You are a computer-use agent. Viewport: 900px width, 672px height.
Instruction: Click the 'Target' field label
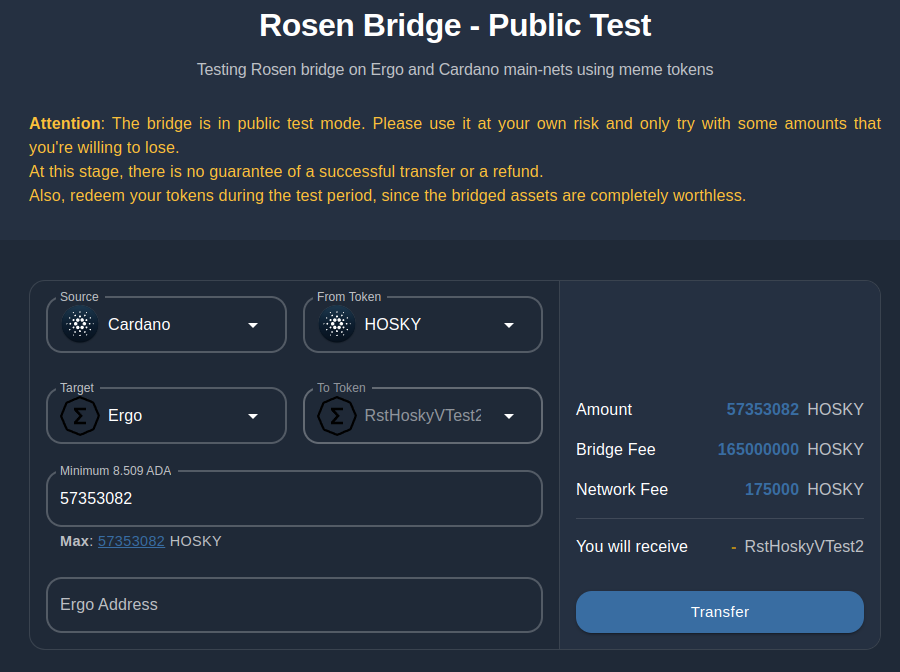(77, 388)
